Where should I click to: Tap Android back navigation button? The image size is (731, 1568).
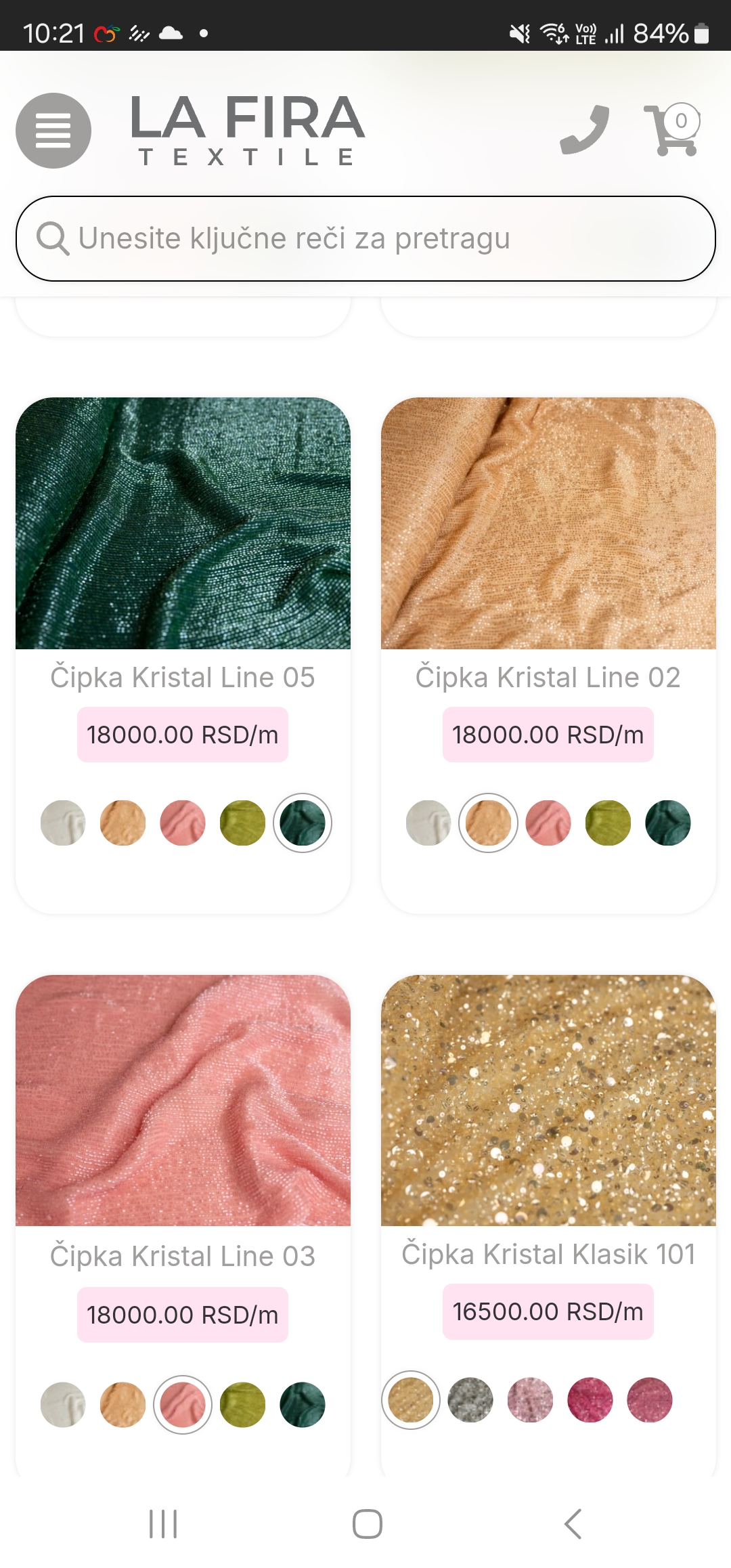pos(573,1524)
